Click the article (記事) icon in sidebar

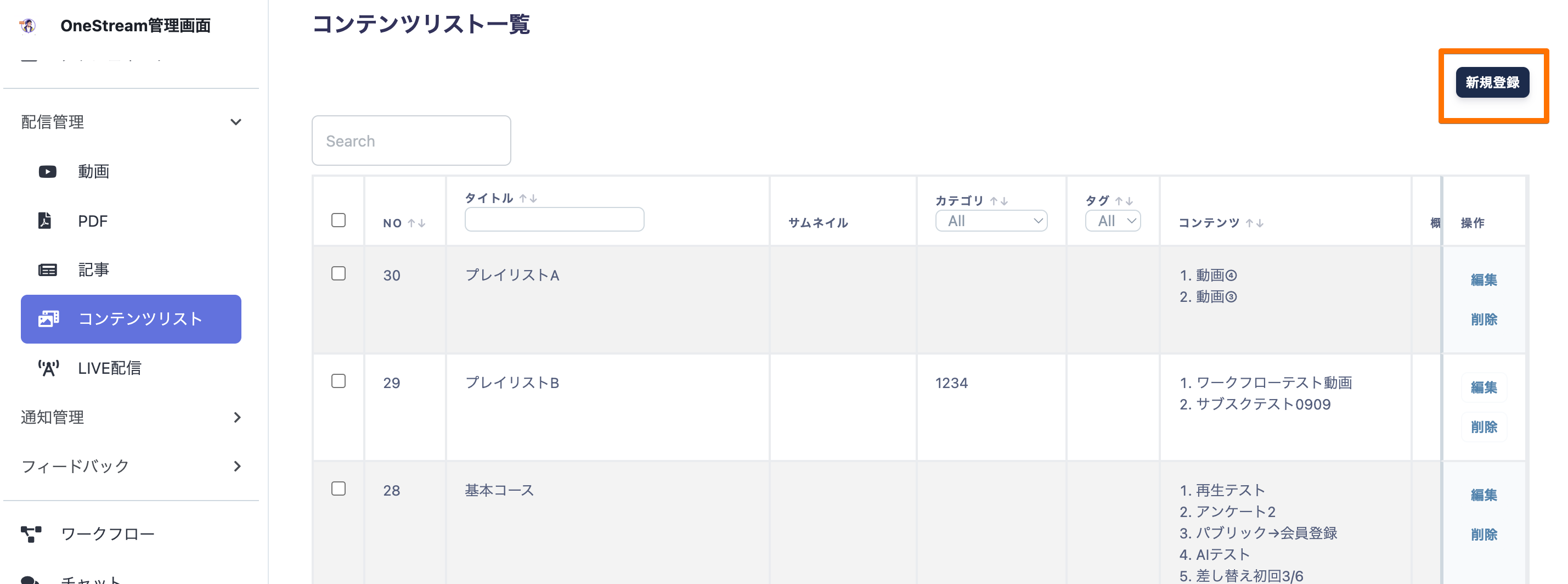click(x=48, y=270)
